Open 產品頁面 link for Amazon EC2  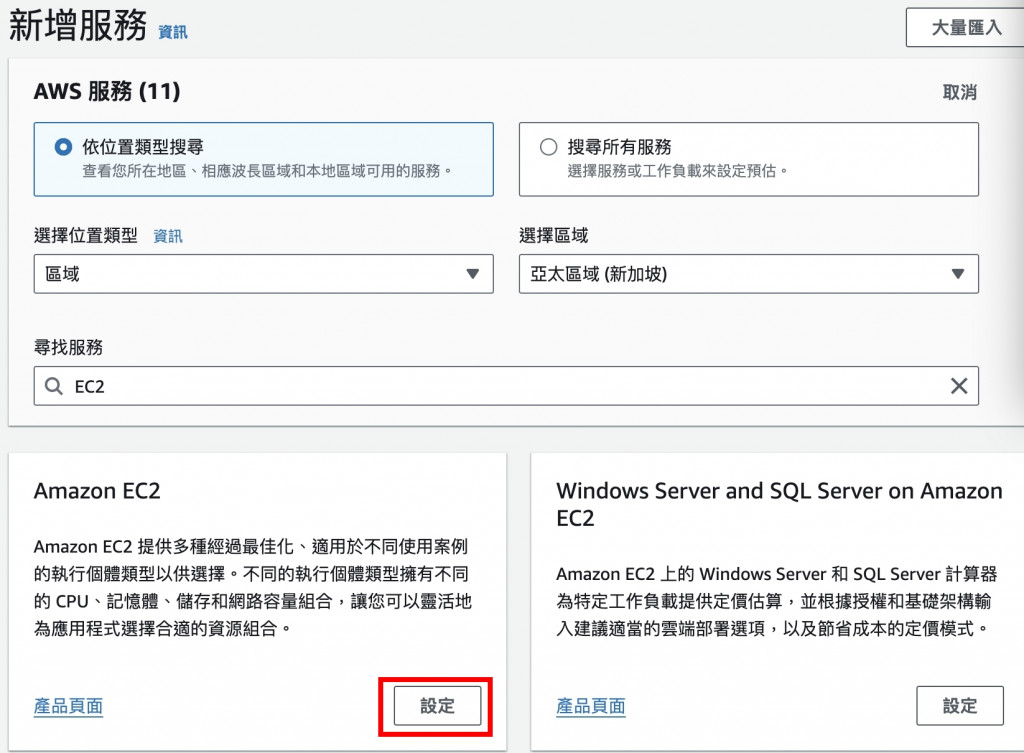pyautogui.click(x=69, y=706)
